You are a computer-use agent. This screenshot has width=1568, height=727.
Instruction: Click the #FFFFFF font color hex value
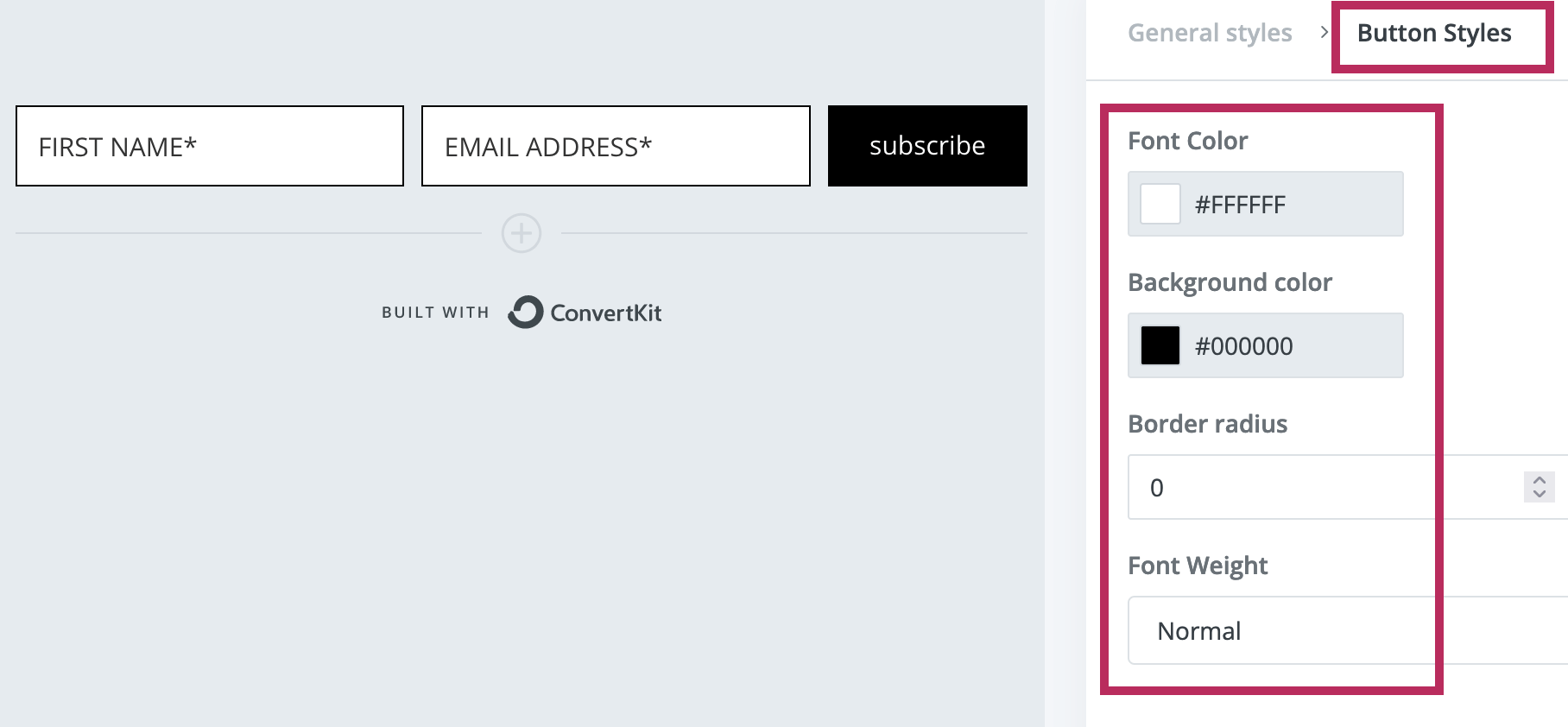tap(1240, 205)
